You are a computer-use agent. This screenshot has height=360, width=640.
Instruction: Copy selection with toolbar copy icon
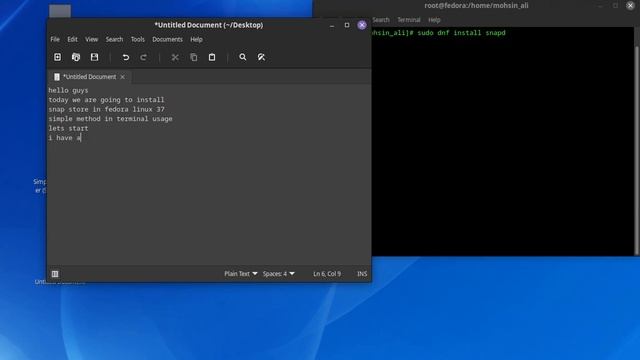(193, 58)
